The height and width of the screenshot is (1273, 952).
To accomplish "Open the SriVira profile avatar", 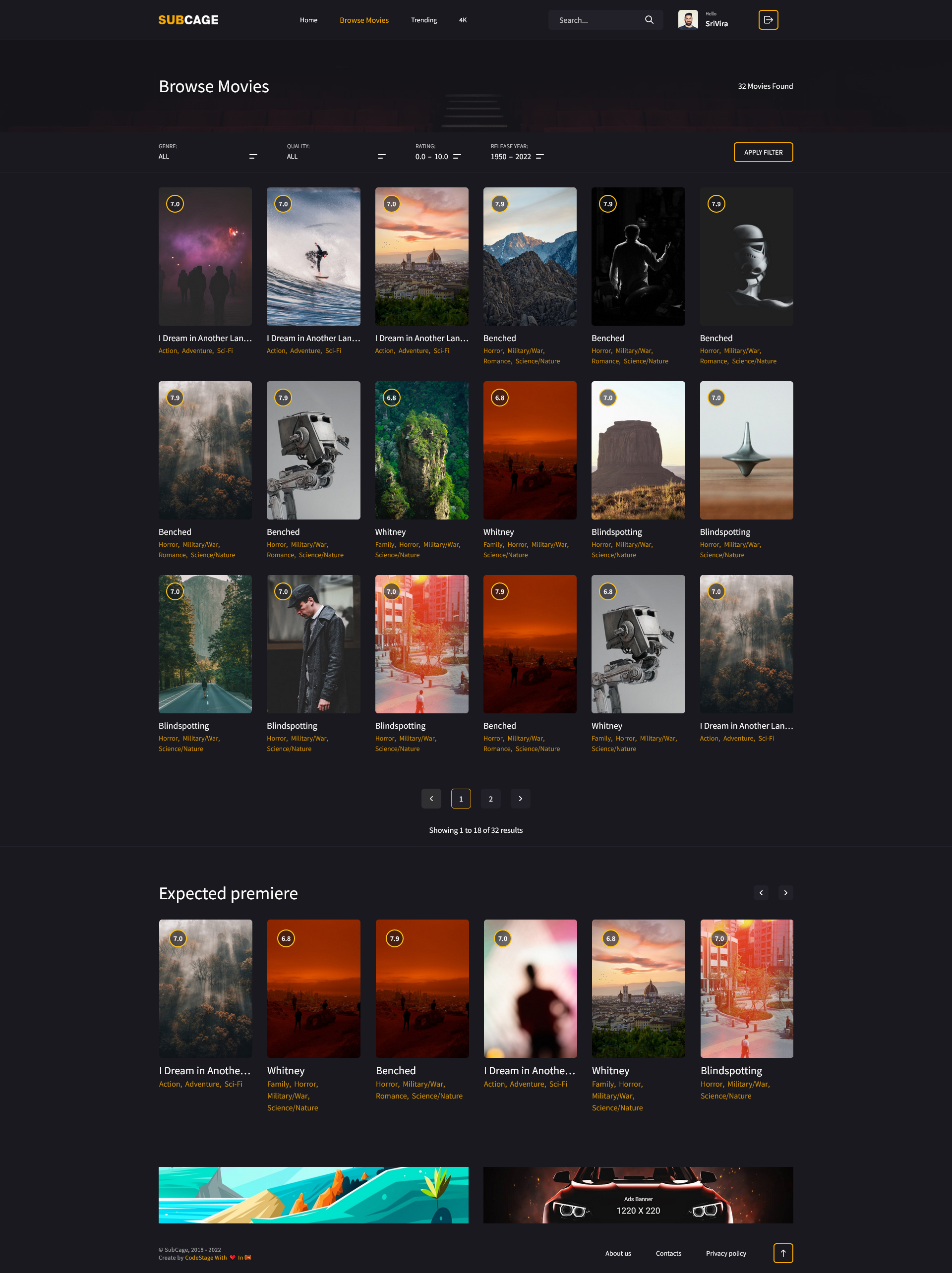I will tap(688, 20).
